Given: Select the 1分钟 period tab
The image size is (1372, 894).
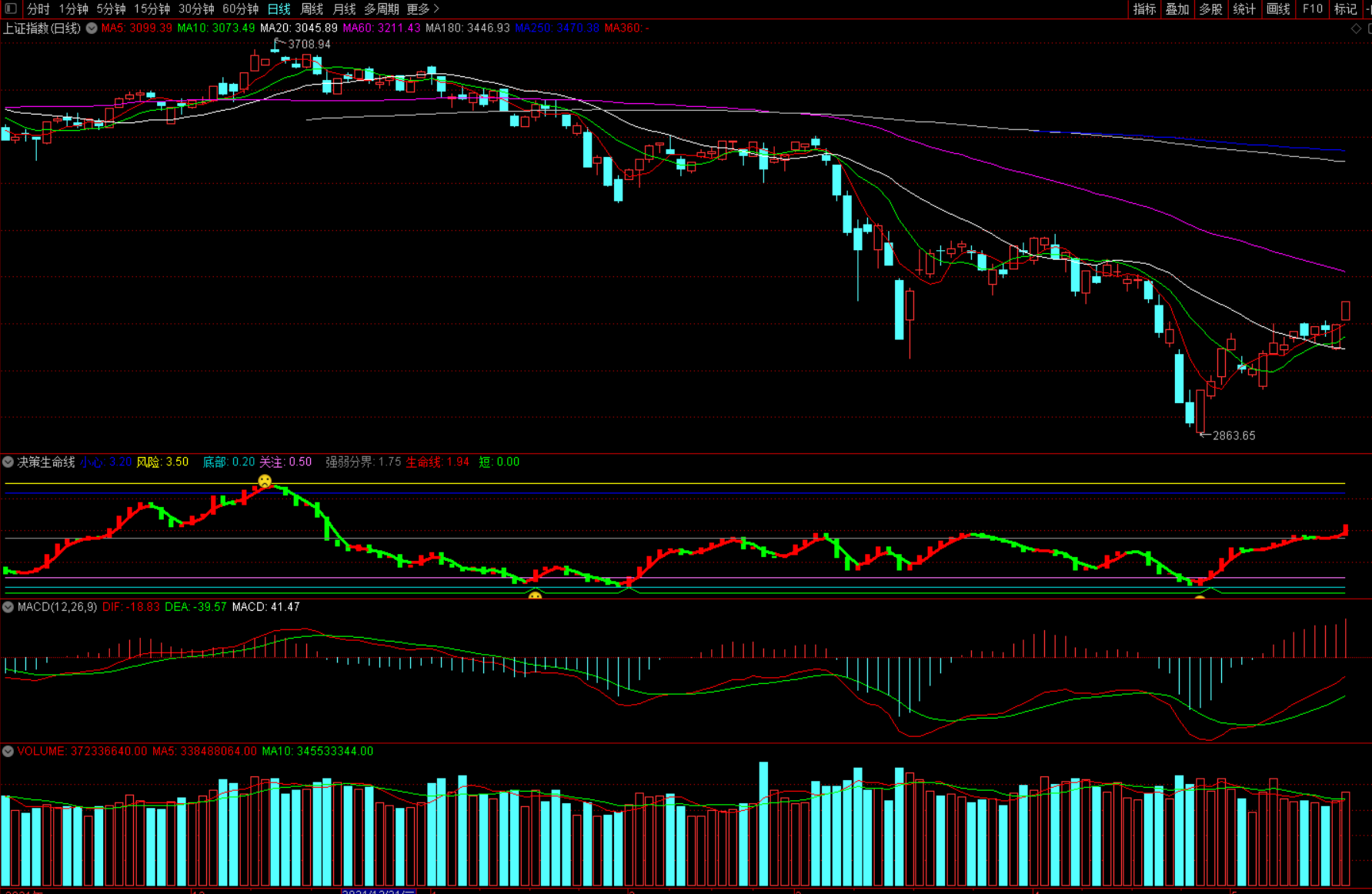Looking at the screenshot, I should point(73,9).
